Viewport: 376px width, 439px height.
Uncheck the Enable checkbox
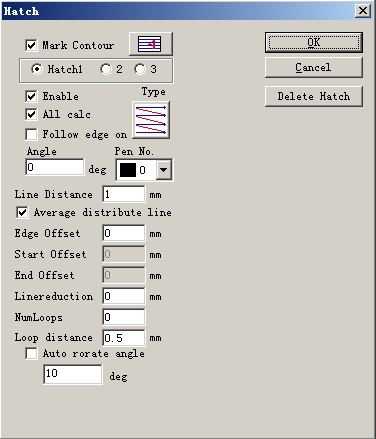coord(31,96)
